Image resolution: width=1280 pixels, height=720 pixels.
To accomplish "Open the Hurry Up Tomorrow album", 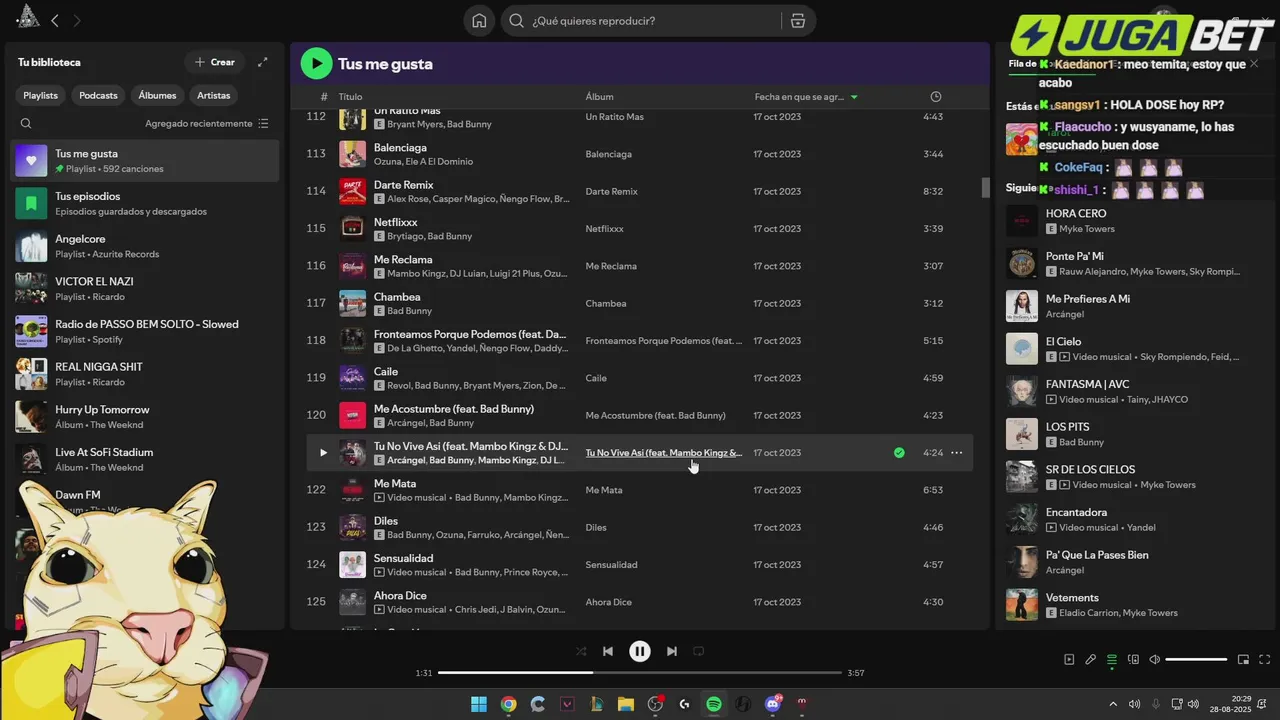I will [145, 417].
